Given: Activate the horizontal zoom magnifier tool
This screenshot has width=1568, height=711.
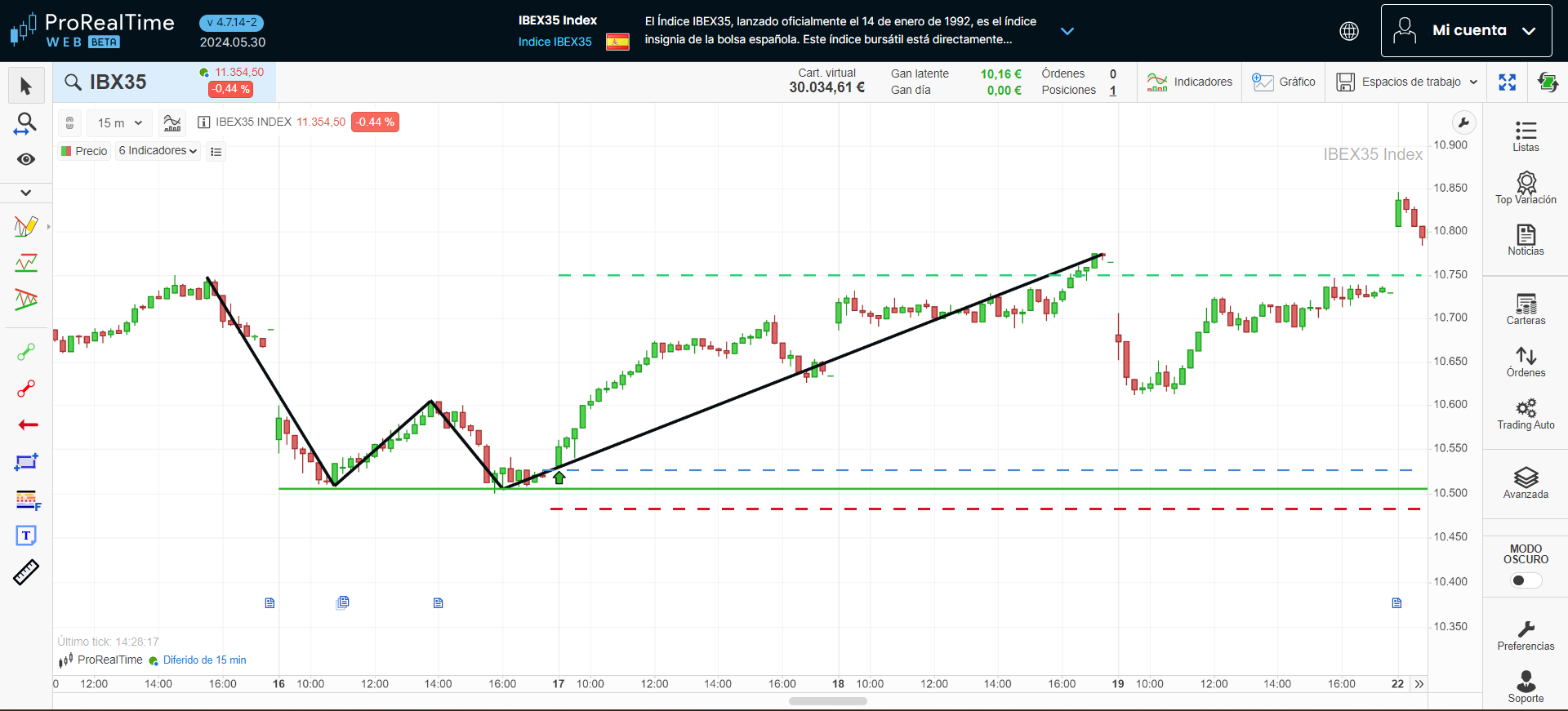Looking at the screenshot, I should pos(26,123).
